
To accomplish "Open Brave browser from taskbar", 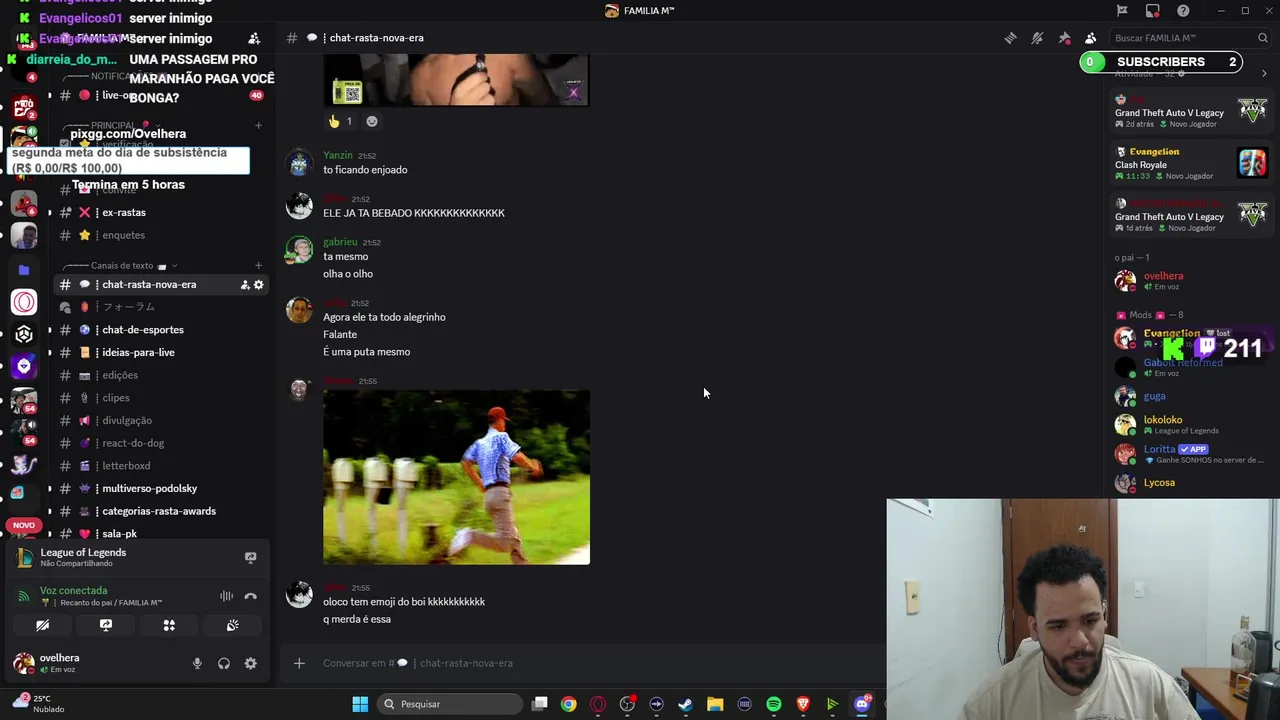I will click(x=803, y=704).
